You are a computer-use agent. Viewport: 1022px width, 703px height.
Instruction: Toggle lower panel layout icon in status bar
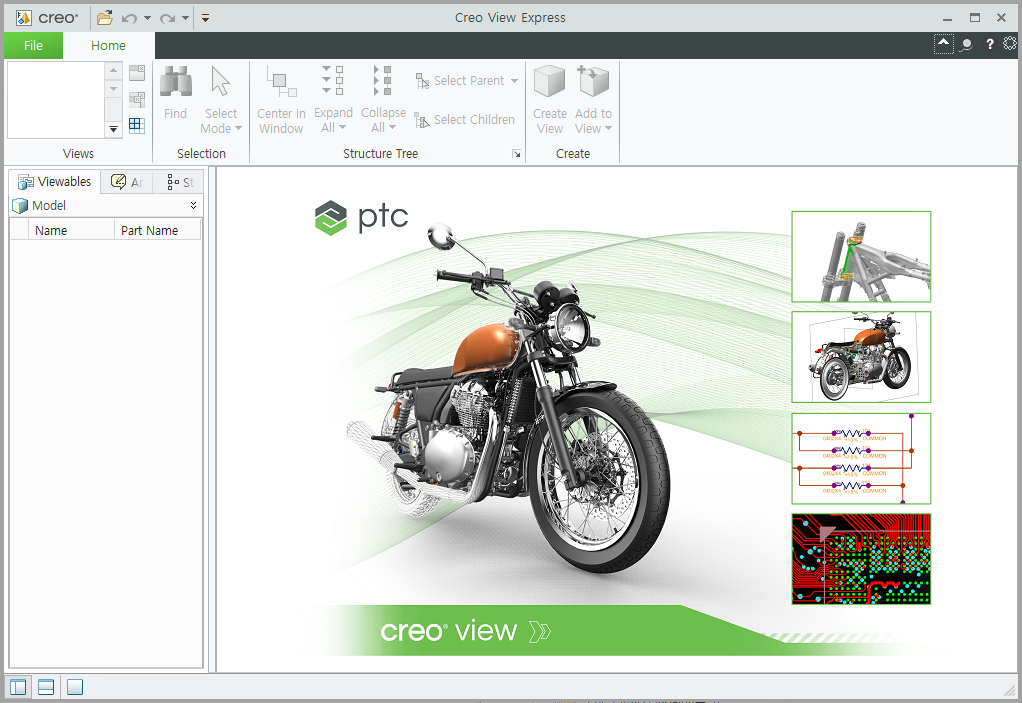tap(46, 687)
